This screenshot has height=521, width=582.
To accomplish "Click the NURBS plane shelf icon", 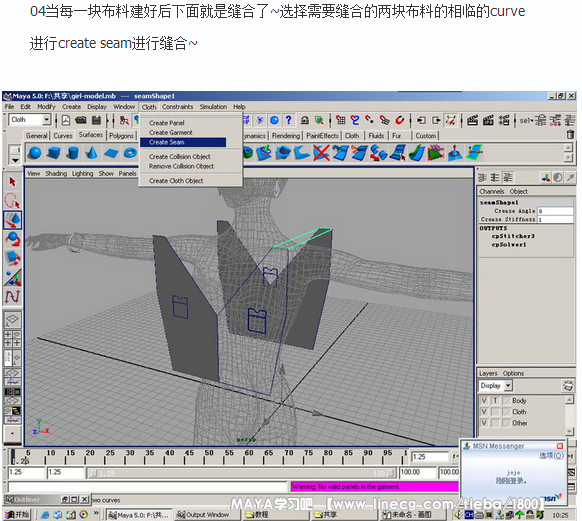I will [111, 153].
